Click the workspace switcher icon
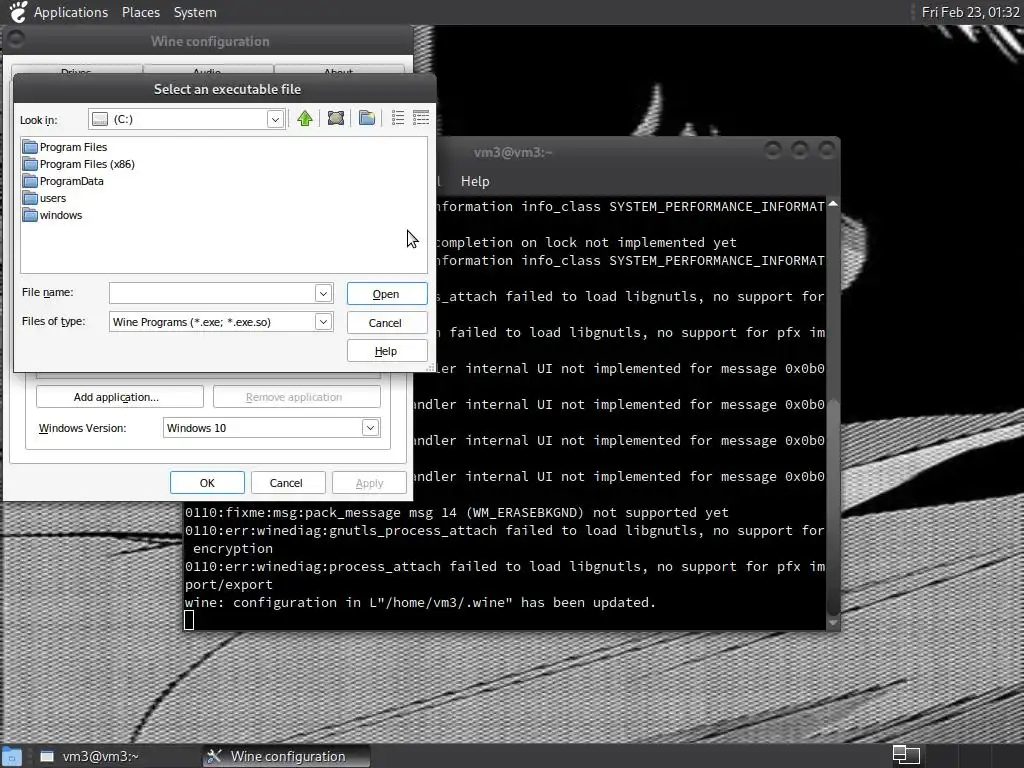Viewport: 1024px width, 768px height. coord(906,755)
